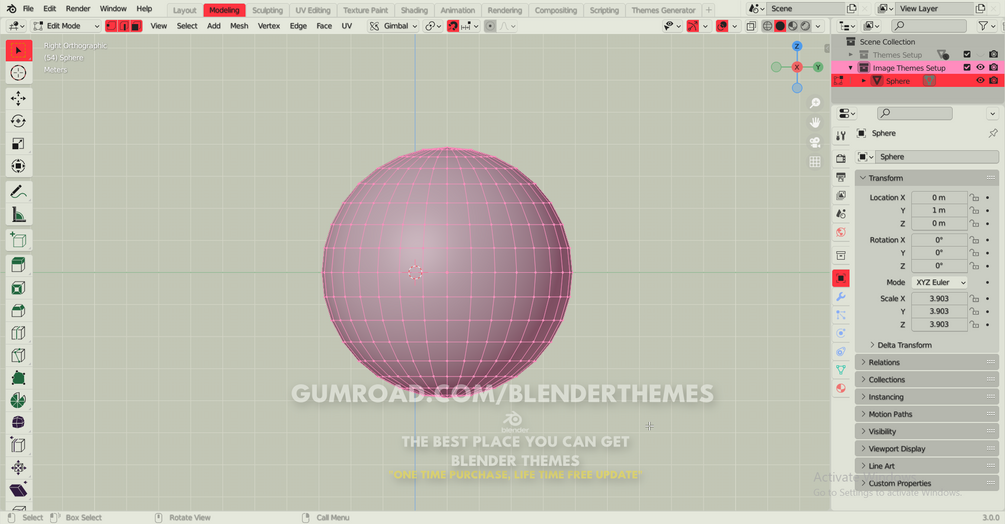Switch orthographic/perspective with grid icon

815,162
